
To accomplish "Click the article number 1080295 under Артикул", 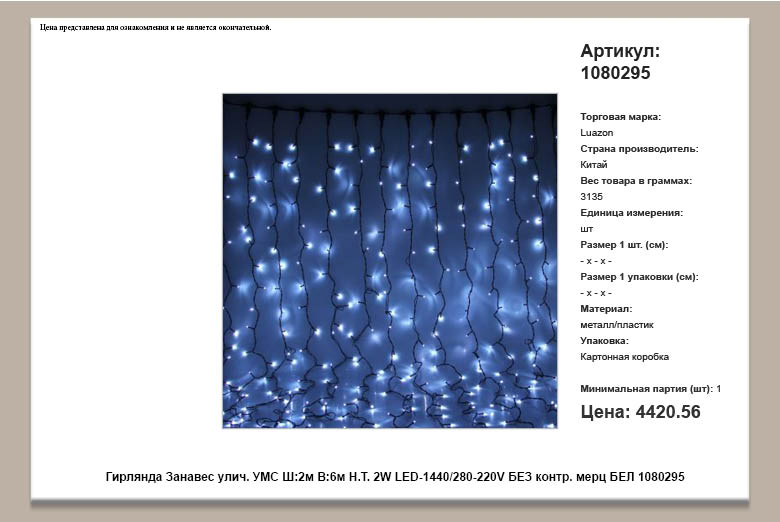I will click(x=615, y=73).
